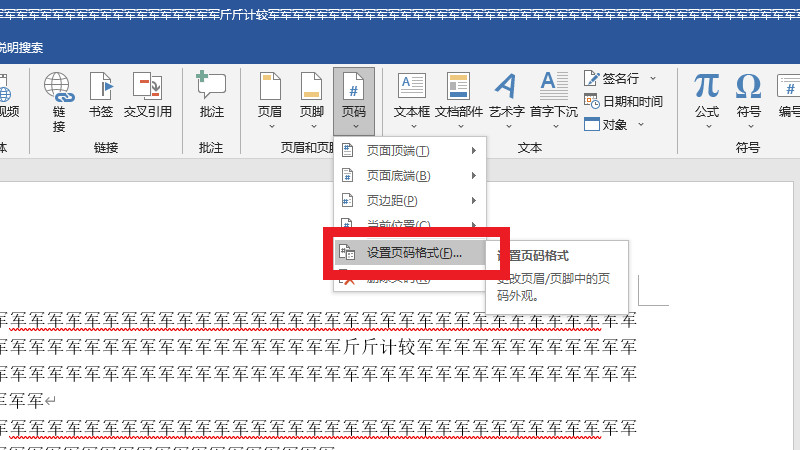The height and width of the screenshot is (450, 800).
Task: Click Signature Line (签名行) icon
Action: coord(591,78)
